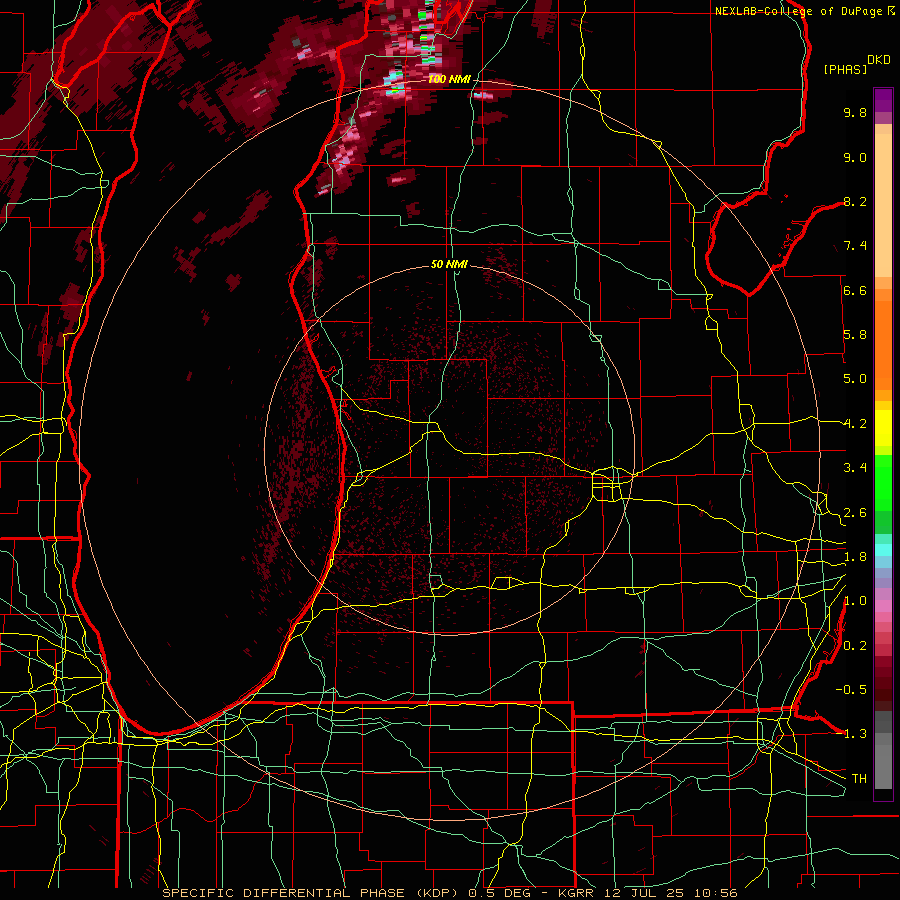The height and width of the screenshot is (900, 900).
Task: Click the cyan swatch near 1.8
Action: [x=883, y=550]
